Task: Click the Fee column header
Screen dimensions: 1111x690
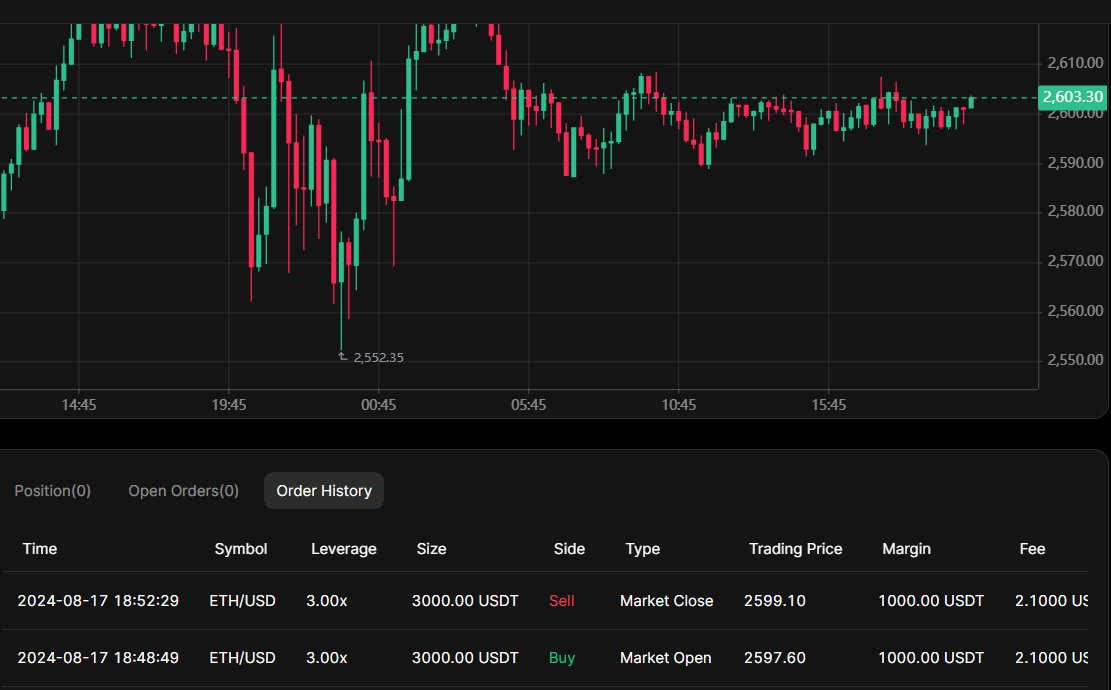Action: 1032,548
